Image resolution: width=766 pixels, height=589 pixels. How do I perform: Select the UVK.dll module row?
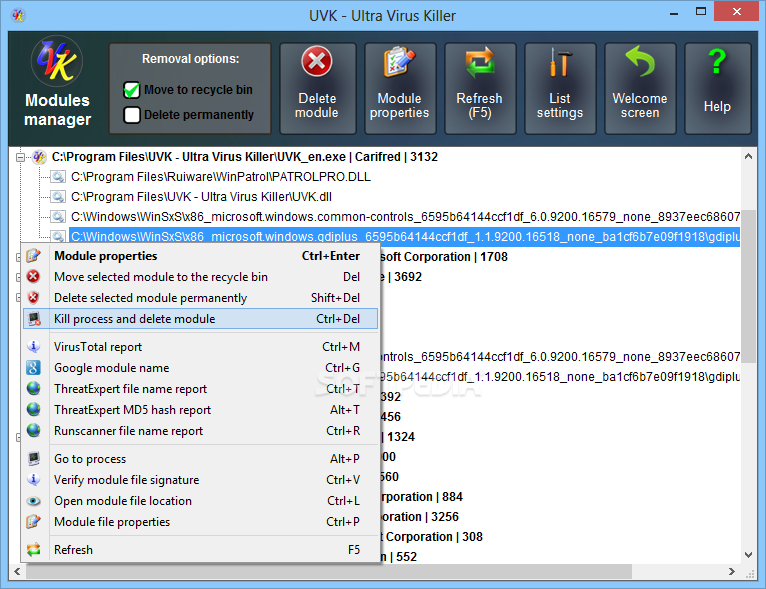click(201, 197)
